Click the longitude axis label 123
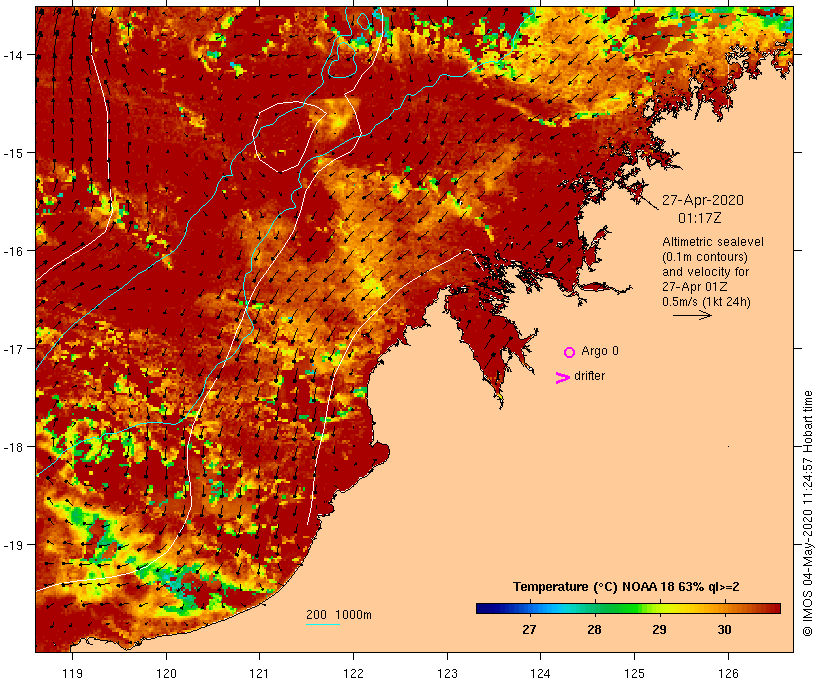Viewport: 820px width, 680px height. (447, 673)
